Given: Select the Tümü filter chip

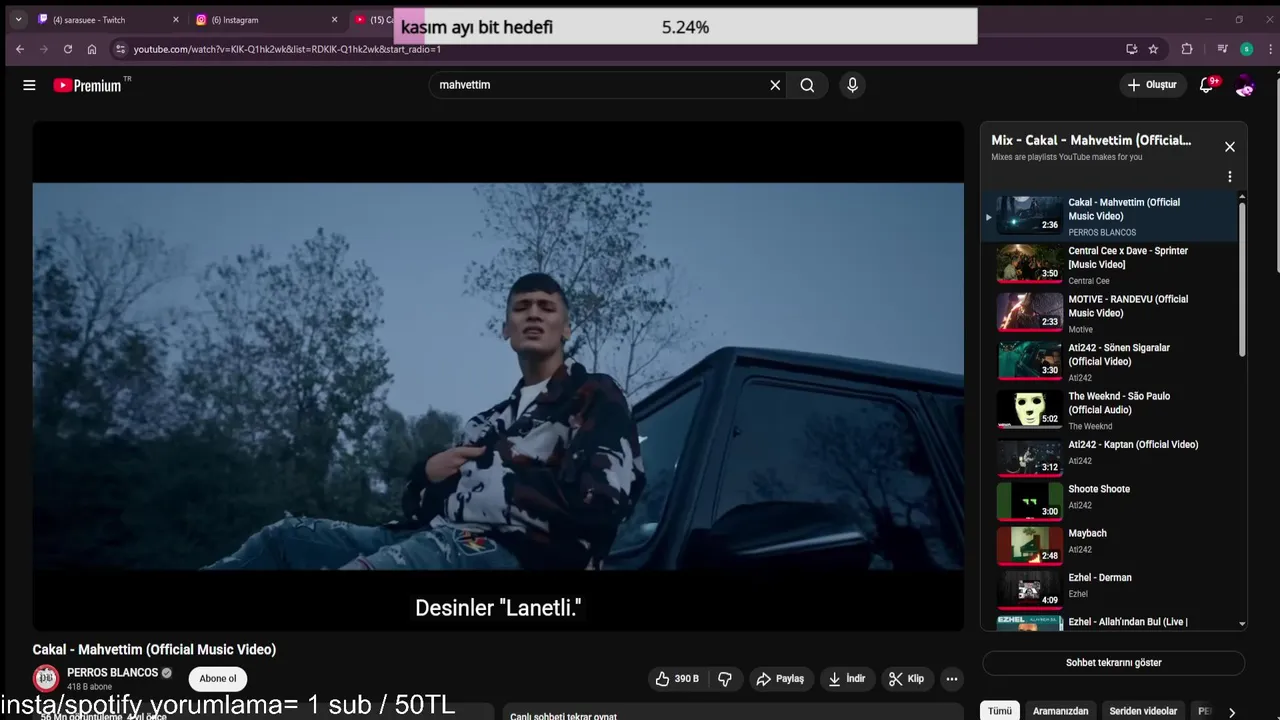Looking at the screenshot, I should [x=1000, y=711].
